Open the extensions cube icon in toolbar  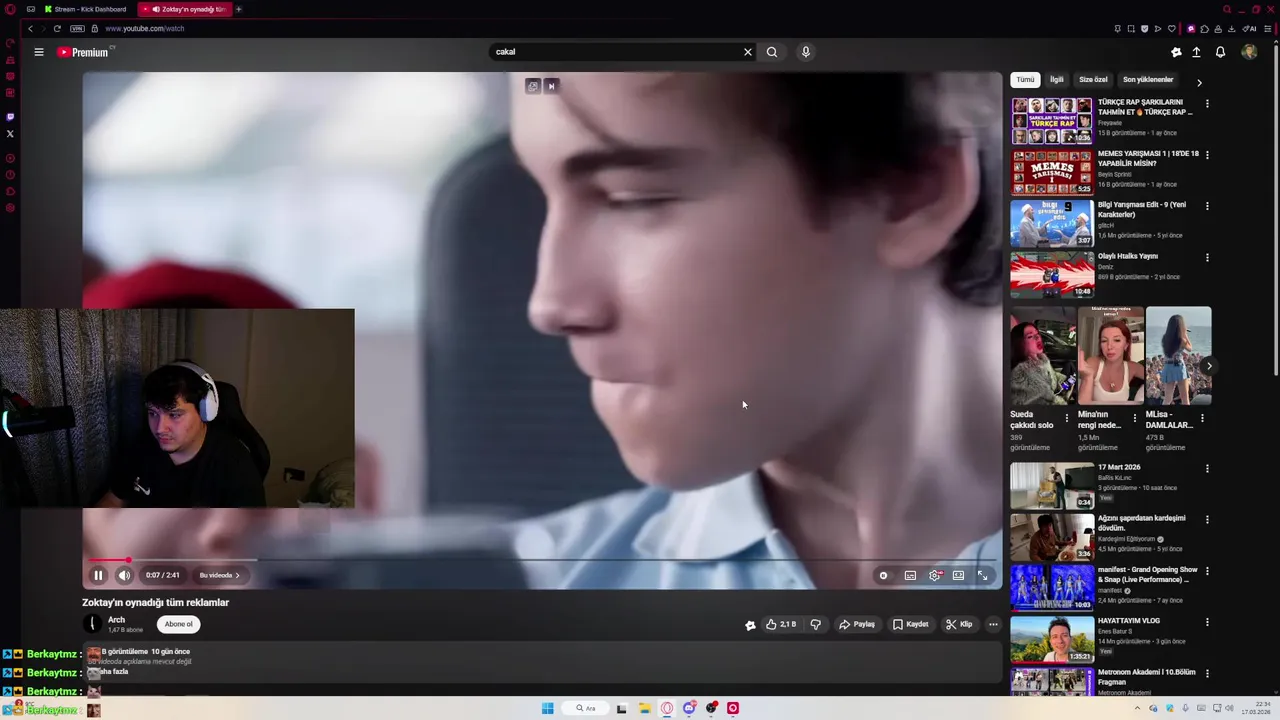coord(1204,28)
